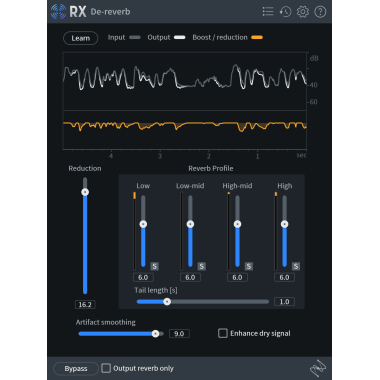Click the High-mid band value field

pos(237,277)
